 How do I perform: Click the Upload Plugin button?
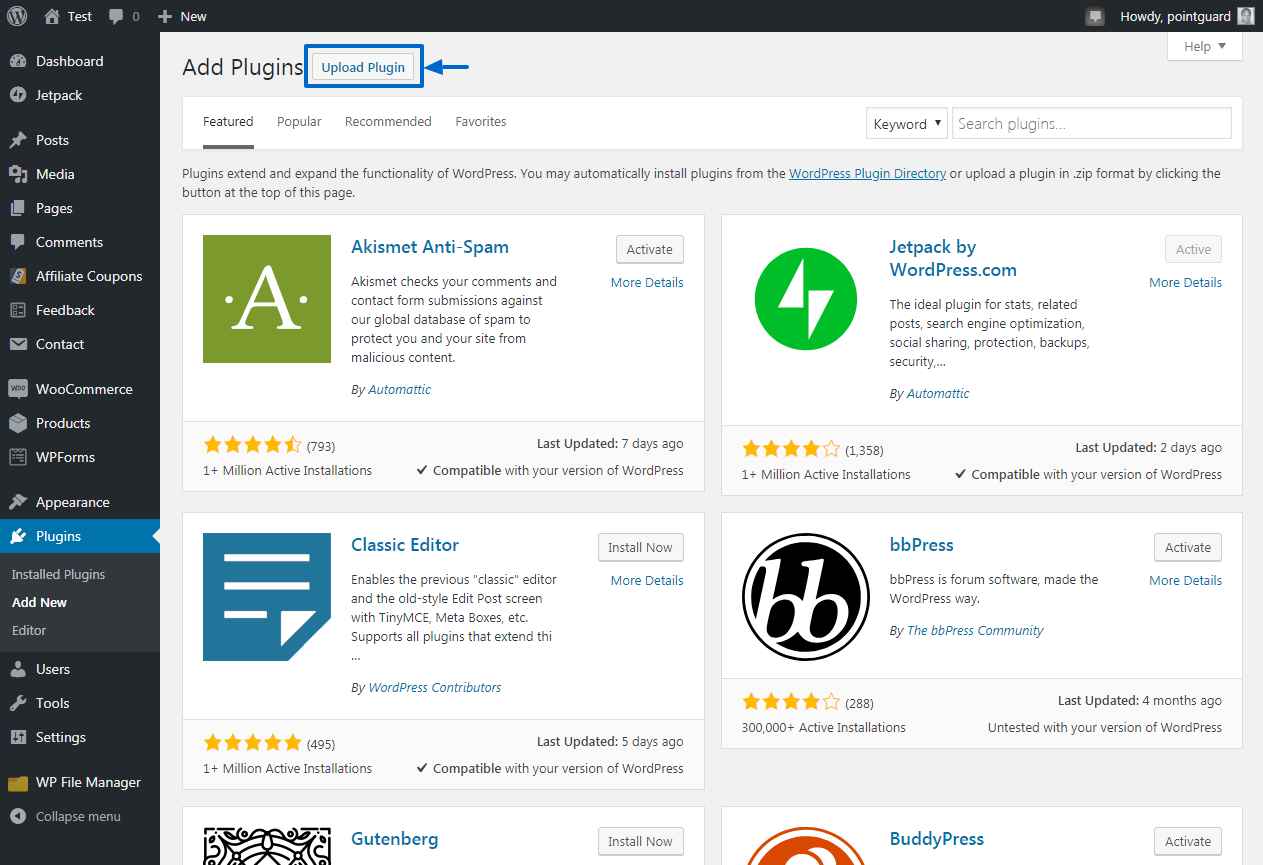pos(363,67)
